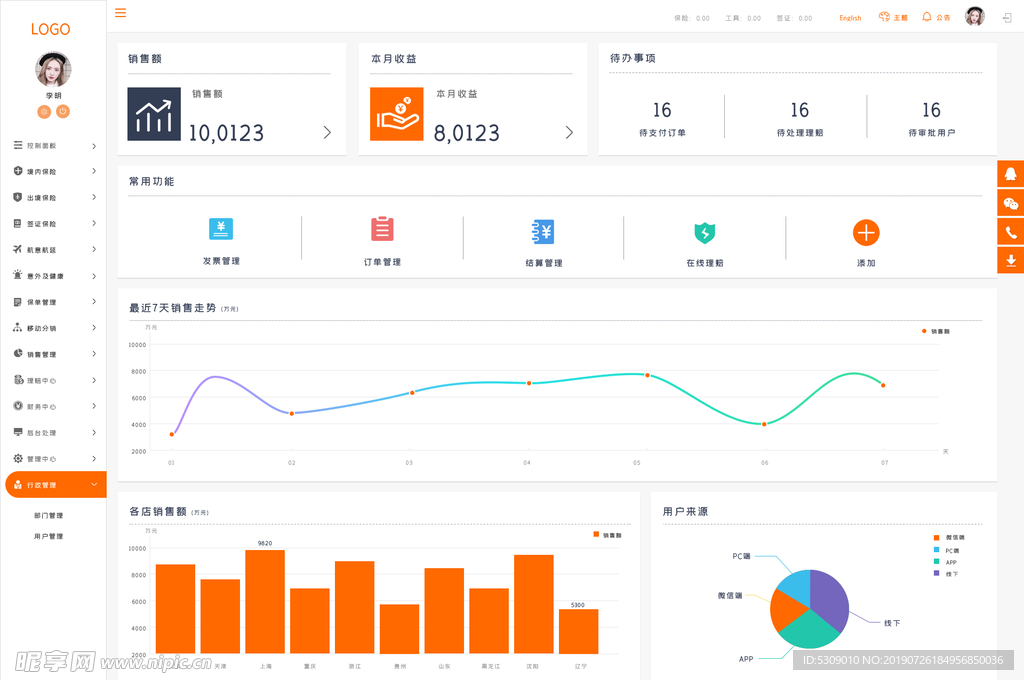Select 用户管理 submenu item
The image size is (1024, 680).
click(x=48, y=537)
